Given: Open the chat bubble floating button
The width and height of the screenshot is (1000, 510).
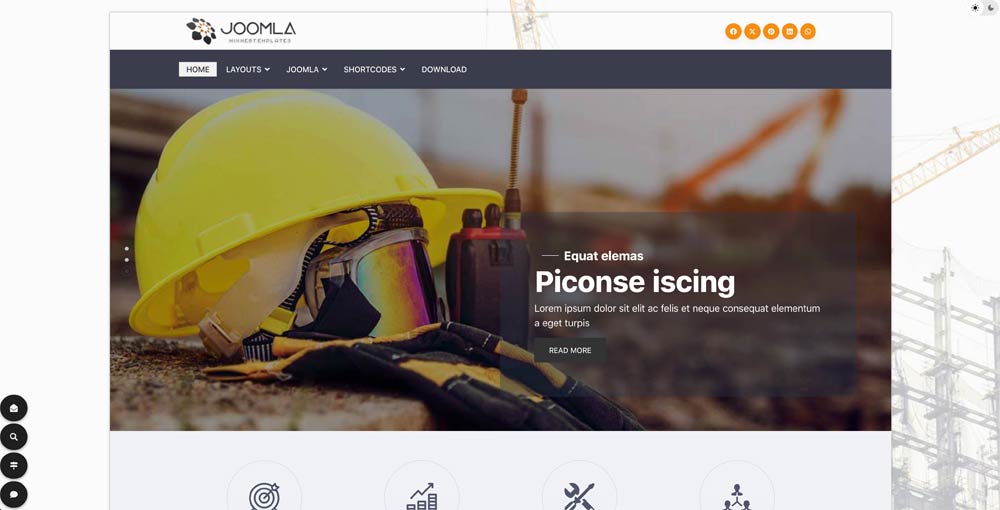Looking at the screenshot, I should pos(14,494).
